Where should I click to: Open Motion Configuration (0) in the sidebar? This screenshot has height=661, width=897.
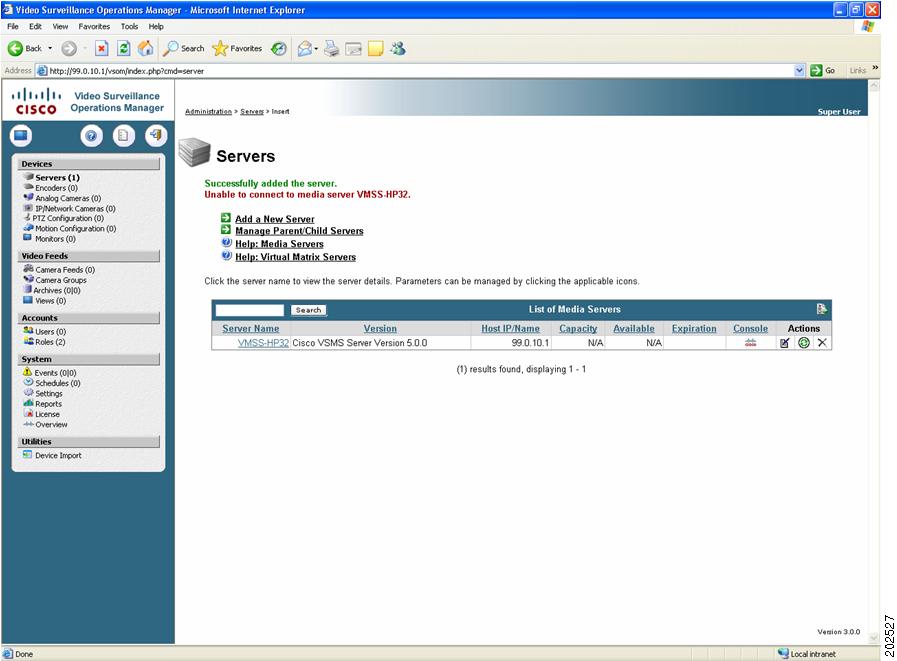pos(76,228)
